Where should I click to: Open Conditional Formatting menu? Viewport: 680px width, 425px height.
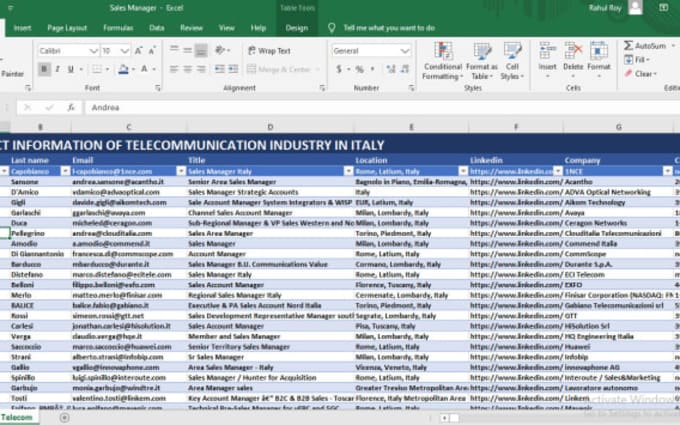tap(443, 61)
